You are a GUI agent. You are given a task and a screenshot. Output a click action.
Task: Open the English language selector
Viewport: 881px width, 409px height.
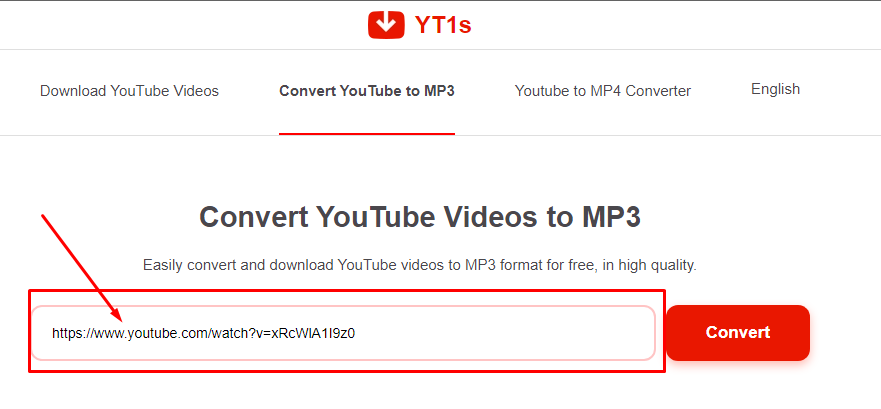coord(775,89)
